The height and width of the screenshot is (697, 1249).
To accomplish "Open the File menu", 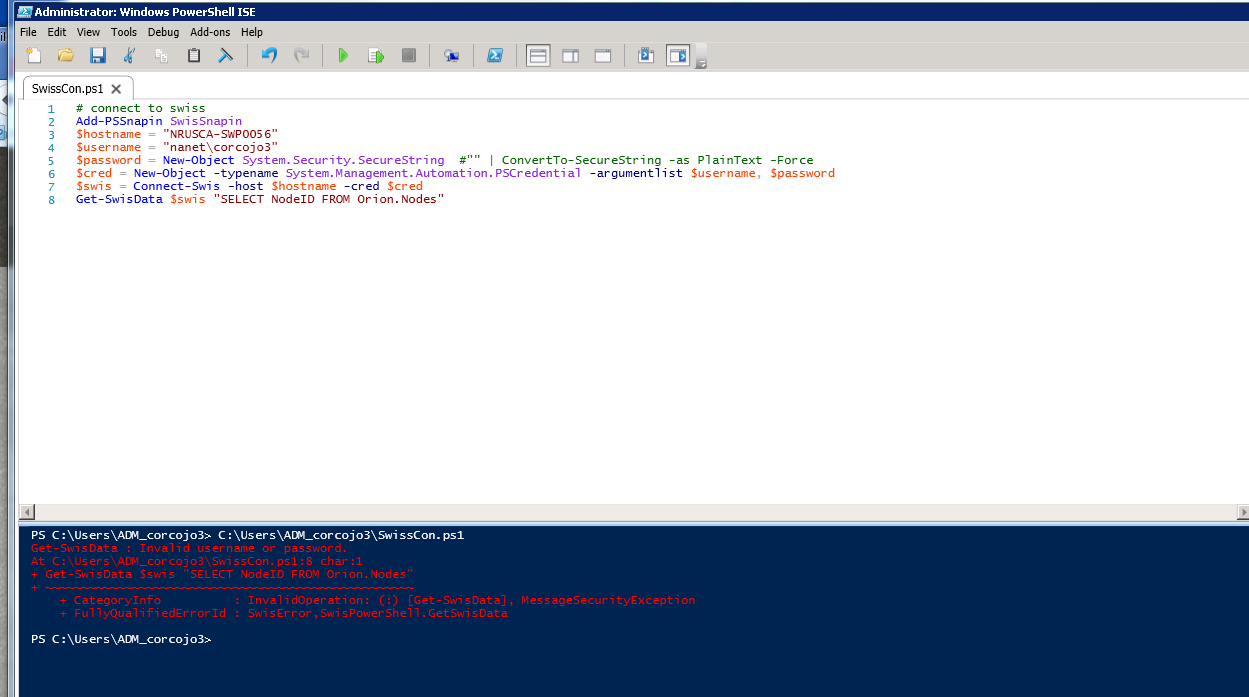I will (28, 32).
